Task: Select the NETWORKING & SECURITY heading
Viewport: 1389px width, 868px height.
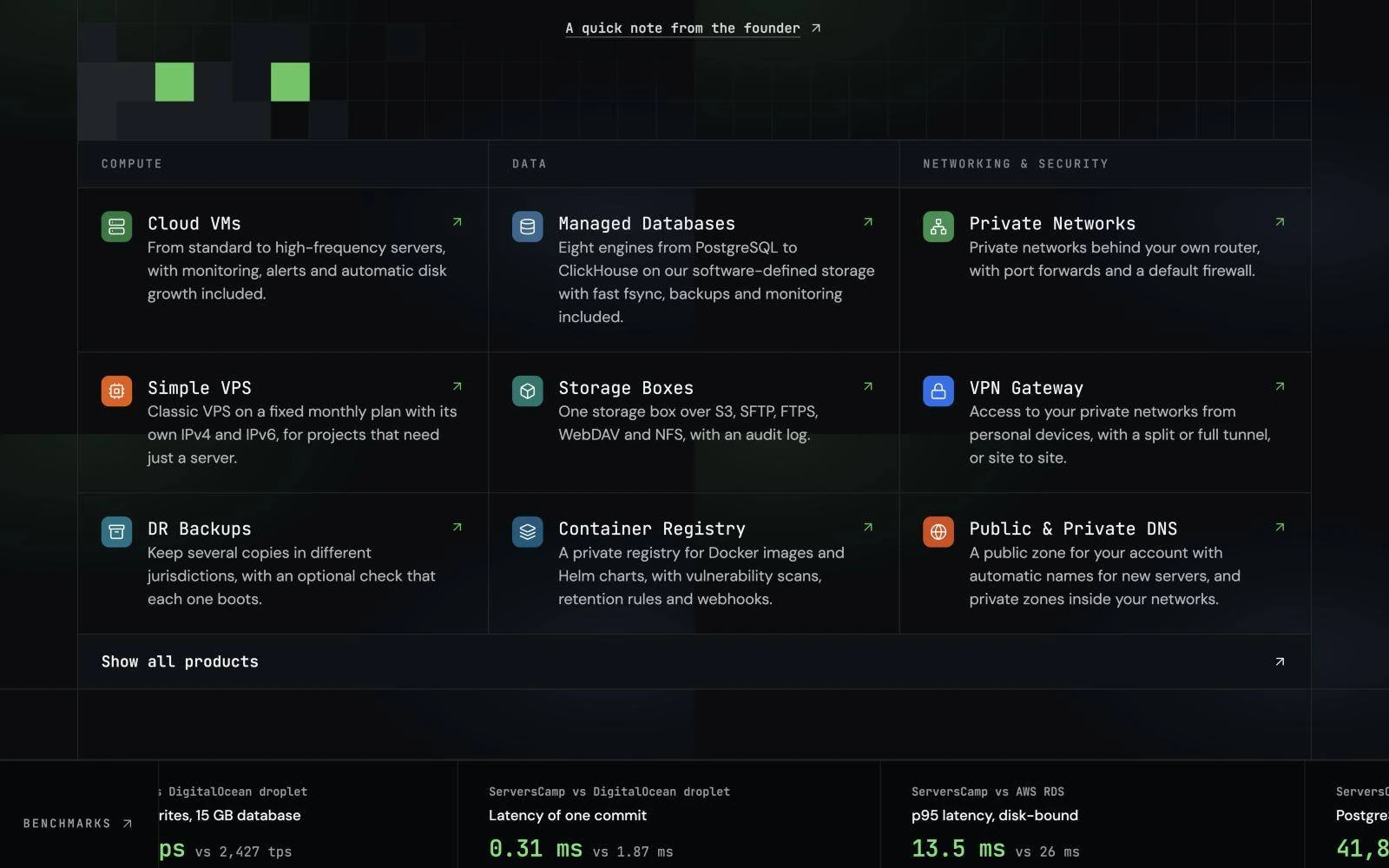Action: 1016,163
